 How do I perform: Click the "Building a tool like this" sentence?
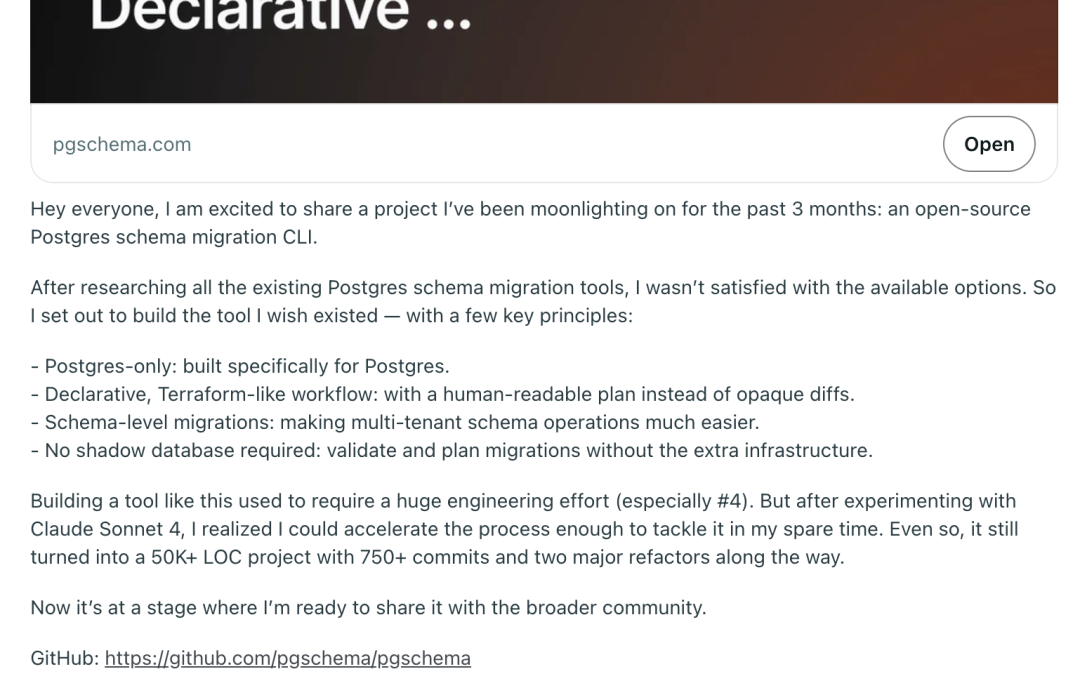[x=524, y=529]
